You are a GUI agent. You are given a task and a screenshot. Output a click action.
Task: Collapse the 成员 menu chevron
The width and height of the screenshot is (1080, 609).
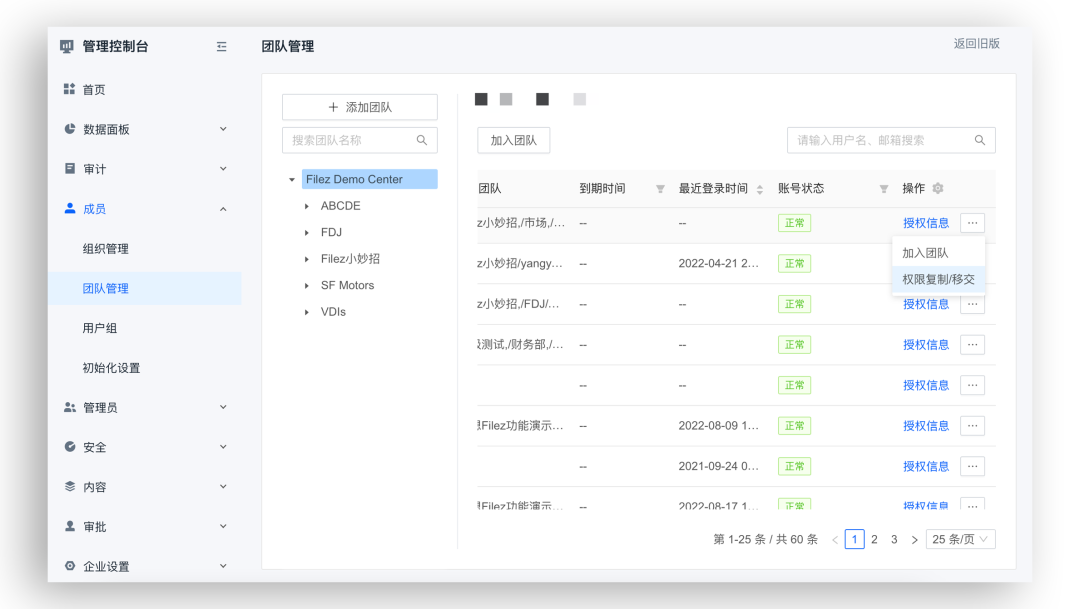coord(223,209)
